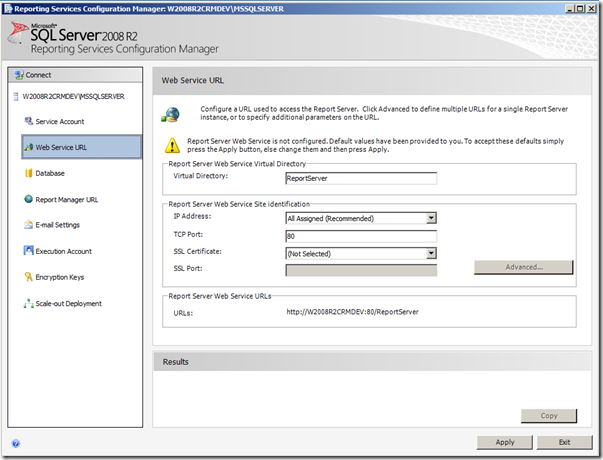Click the TCP Port: label
603x460 pixels.
[188, 234]
